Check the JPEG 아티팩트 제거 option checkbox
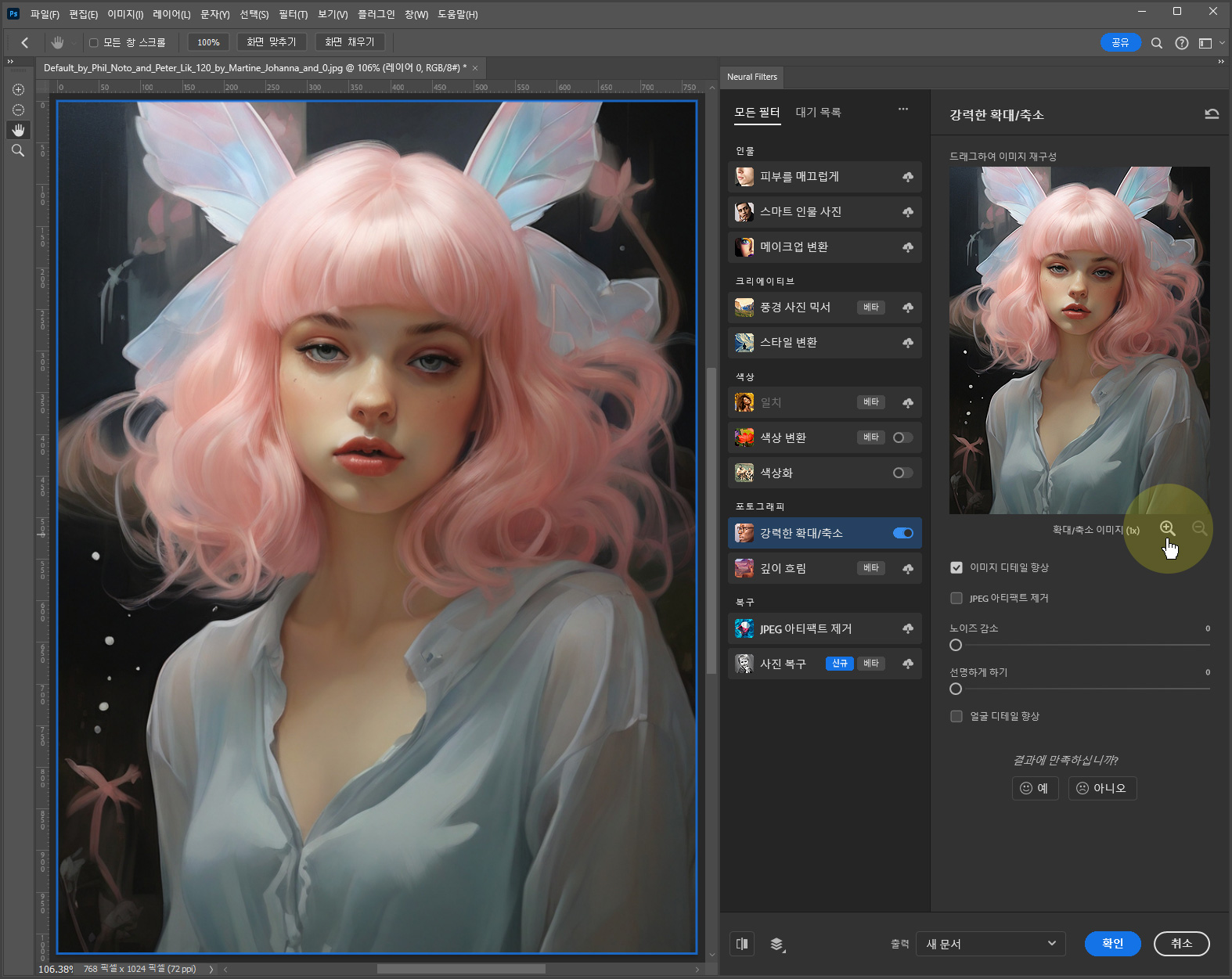Screen dimensions: 1232x979 coord(956,598)
